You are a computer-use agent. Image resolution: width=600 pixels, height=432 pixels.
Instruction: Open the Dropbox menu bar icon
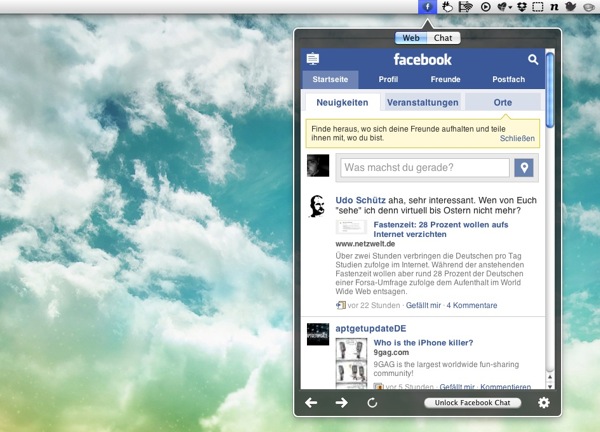(x=522, y=7)
